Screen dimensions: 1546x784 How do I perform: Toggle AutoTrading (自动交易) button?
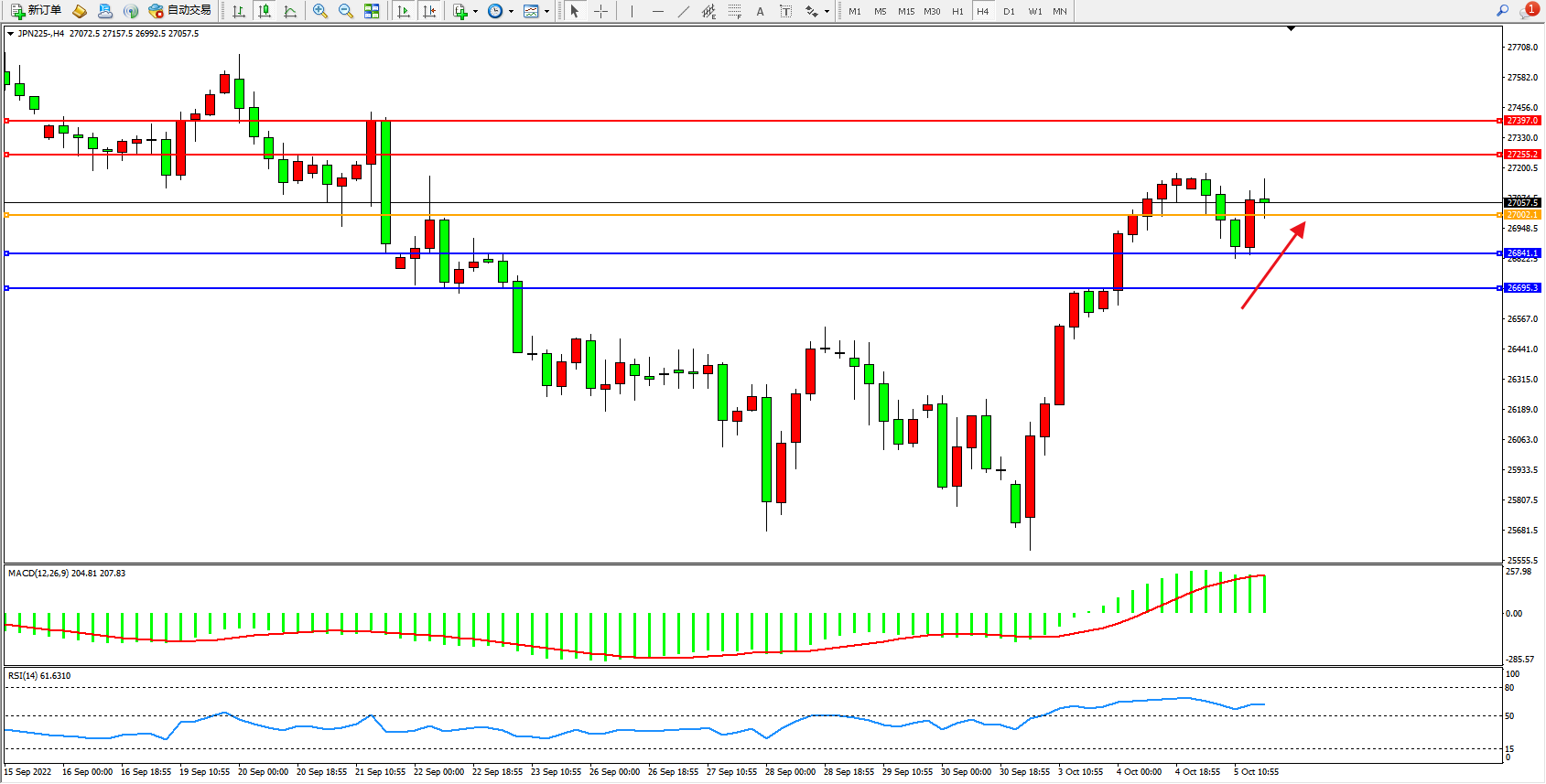pos(180,11)
